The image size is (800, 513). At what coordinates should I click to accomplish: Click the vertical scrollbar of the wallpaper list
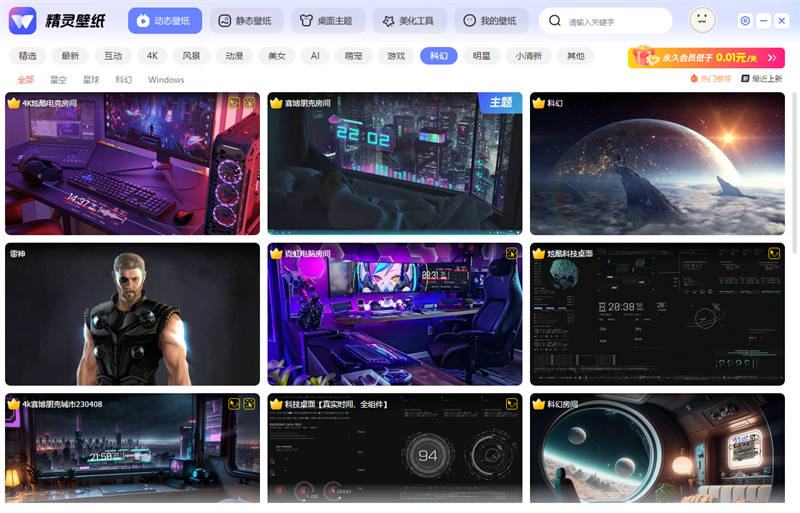(794, 173)
